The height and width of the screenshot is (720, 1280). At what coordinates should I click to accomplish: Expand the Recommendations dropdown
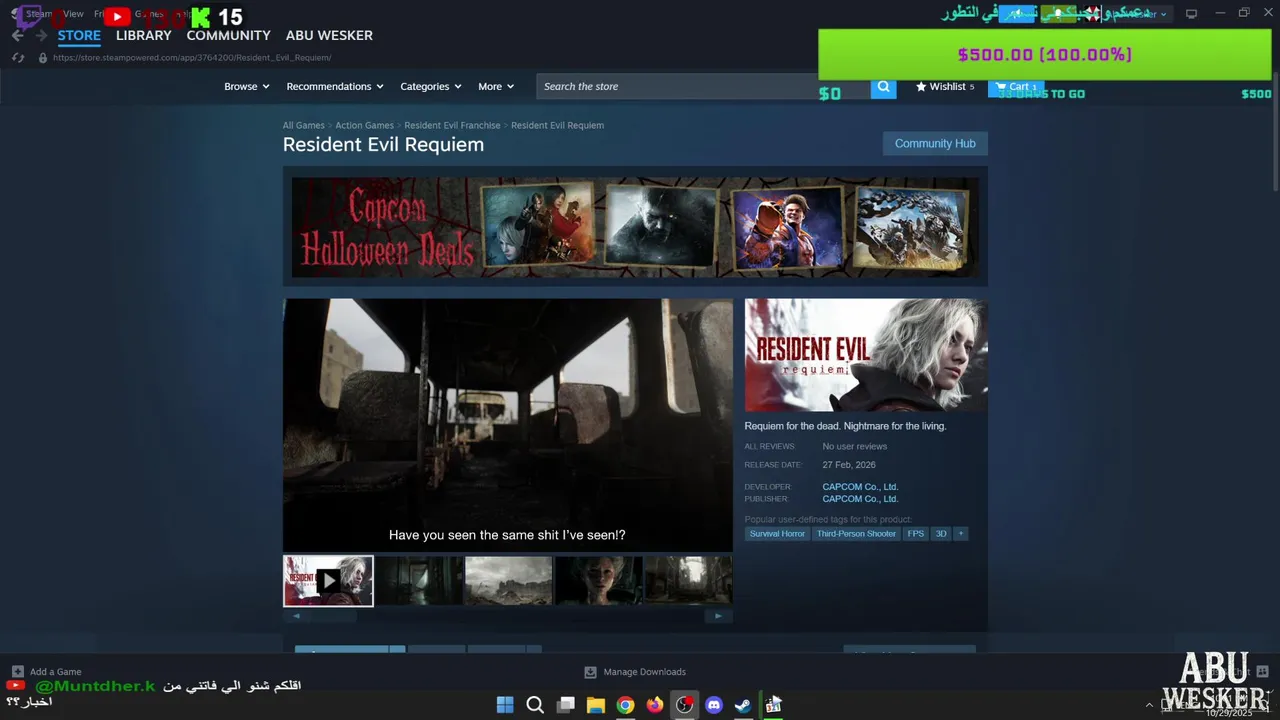coord(335,87)
